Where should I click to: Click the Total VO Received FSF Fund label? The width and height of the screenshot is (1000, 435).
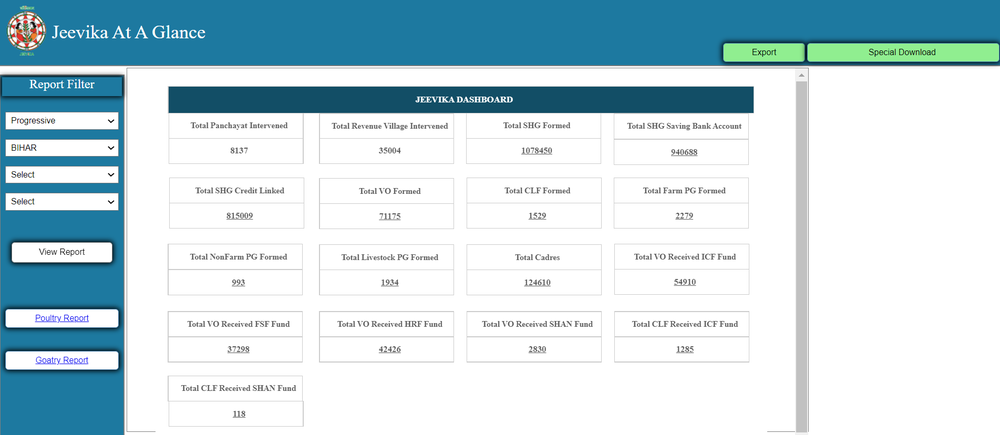[238, 324]
